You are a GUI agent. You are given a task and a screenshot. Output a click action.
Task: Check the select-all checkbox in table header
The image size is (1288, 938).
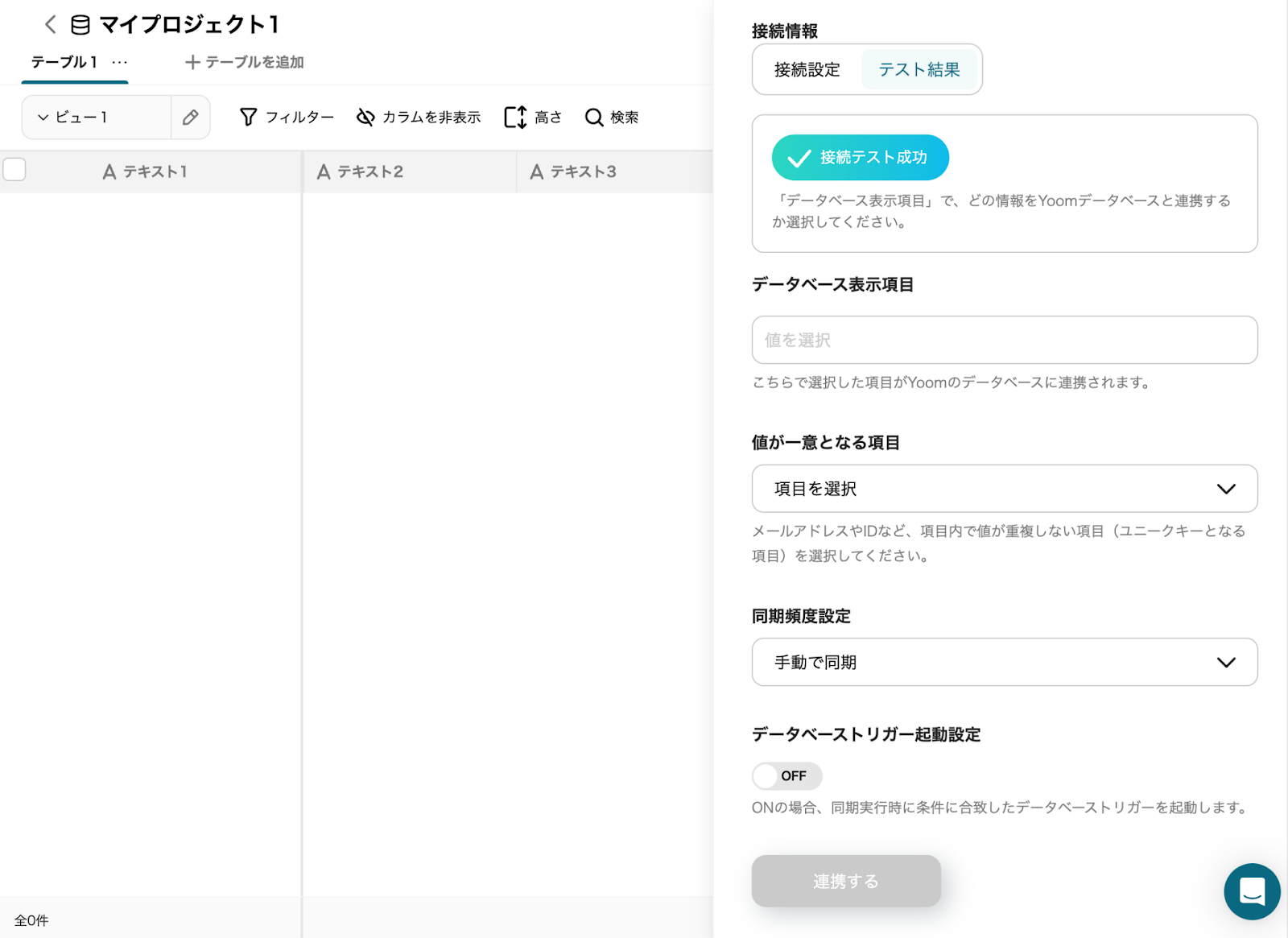14,170
